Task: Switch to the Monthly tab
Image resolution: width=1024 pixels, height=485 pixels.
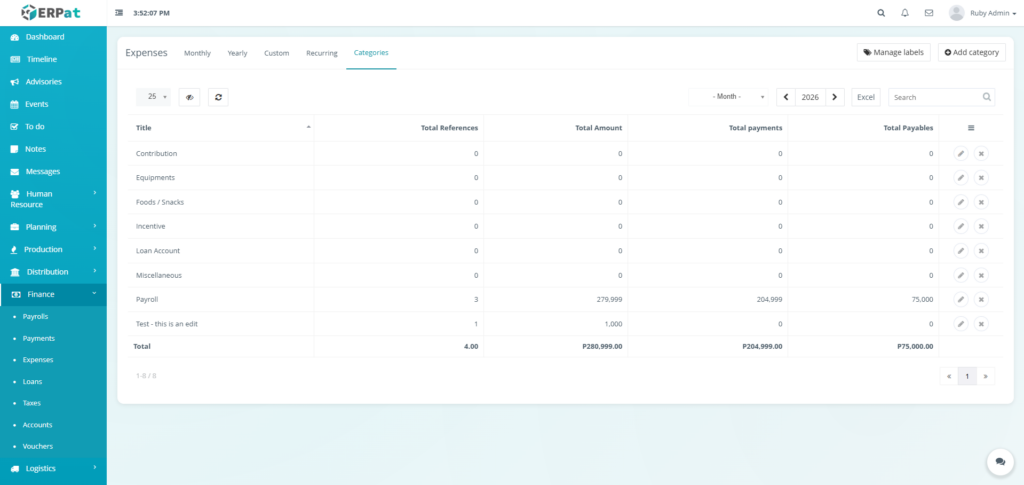Action: tap(197, 53)
